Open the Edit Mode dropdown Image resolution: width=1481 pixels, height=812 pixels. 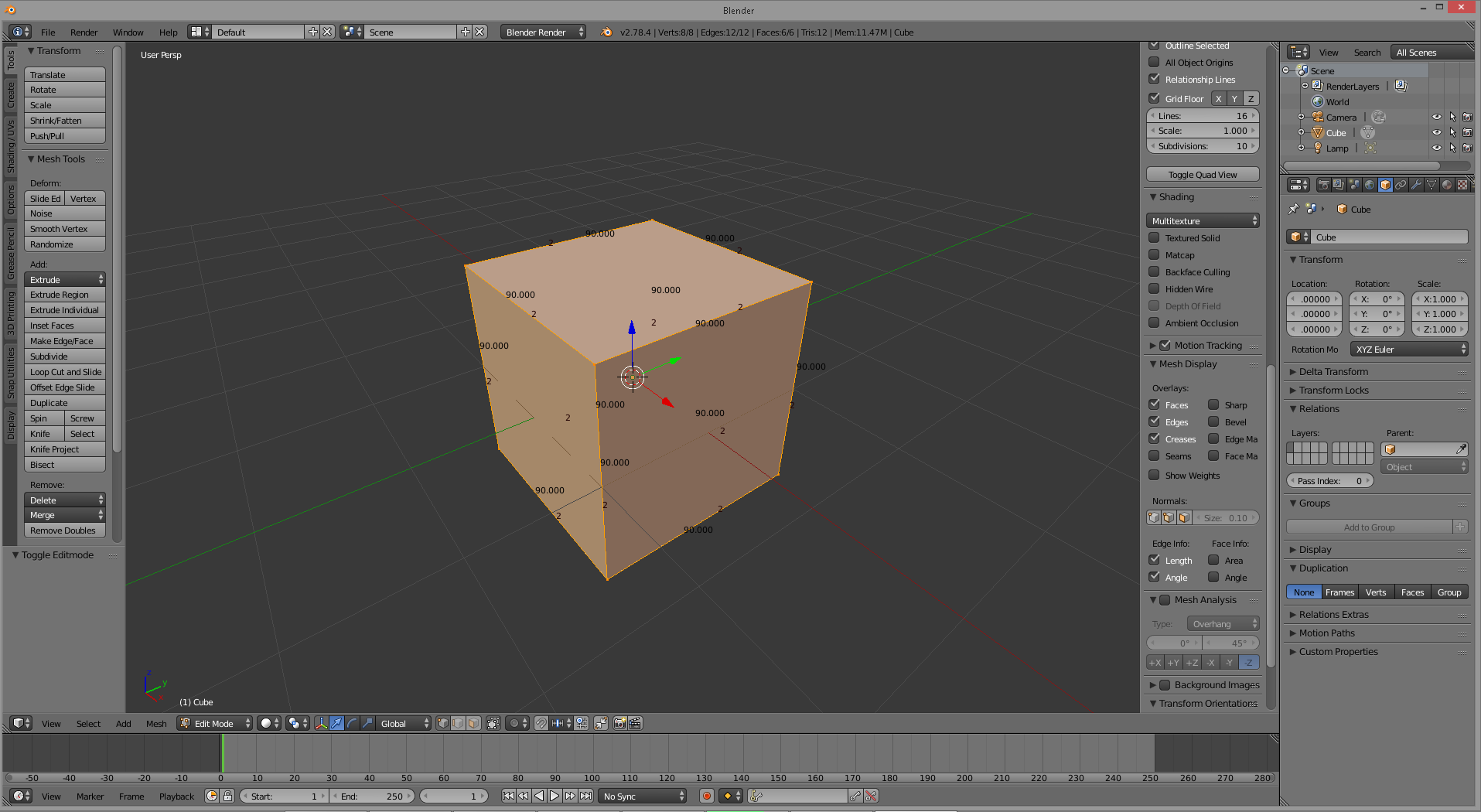point(215,723)
